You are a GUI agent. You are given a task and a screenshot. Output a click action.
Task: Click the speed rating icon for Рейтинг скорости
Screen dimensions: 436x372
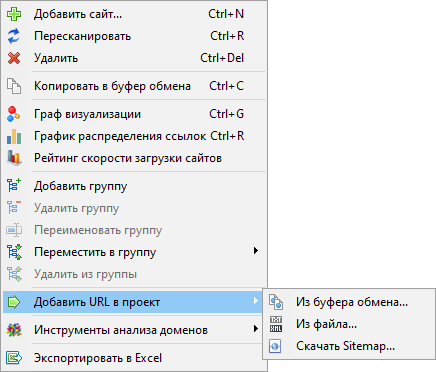pyautogui.click(x=14, y=158)
